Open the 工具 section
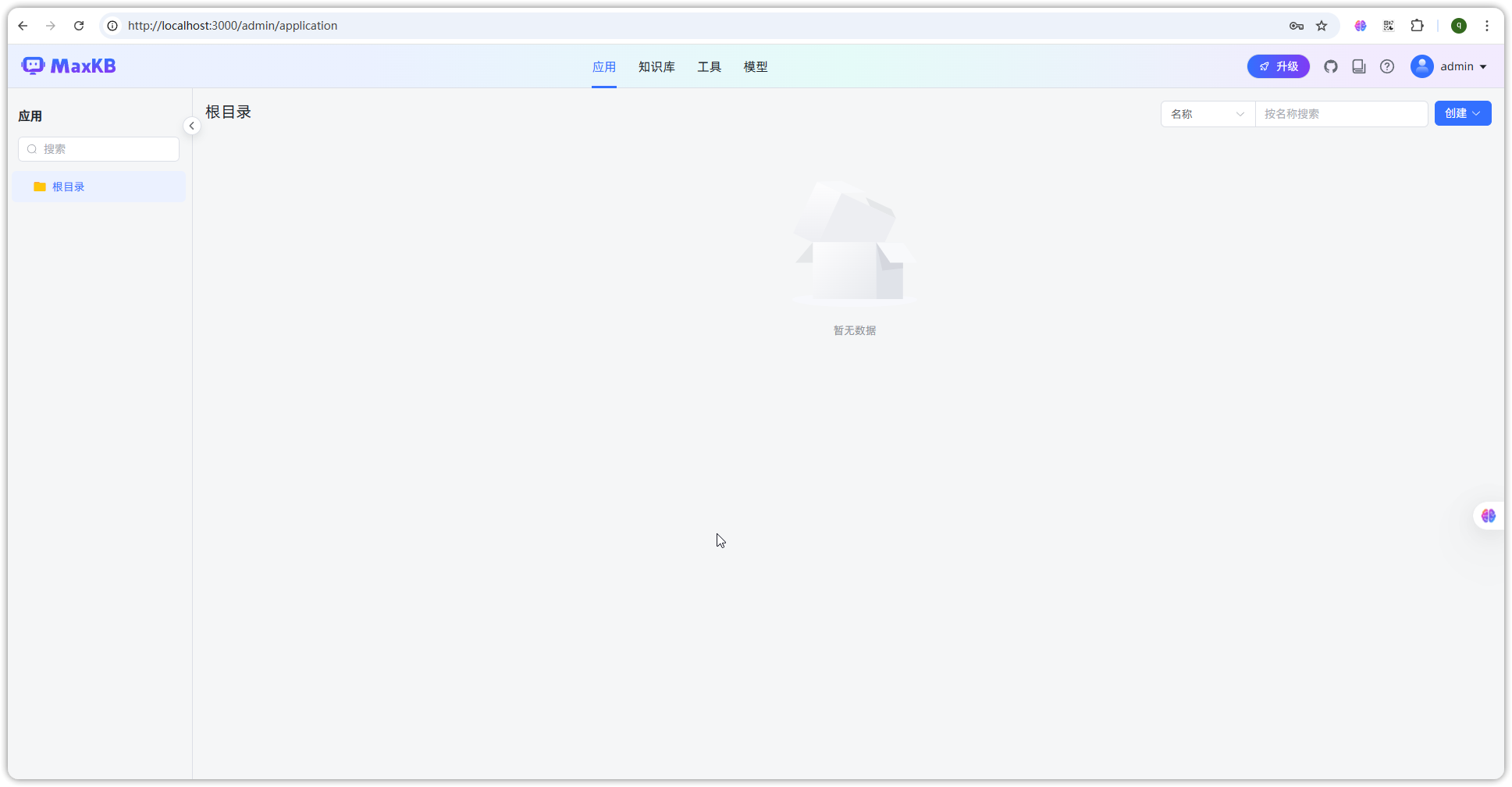 710,67
